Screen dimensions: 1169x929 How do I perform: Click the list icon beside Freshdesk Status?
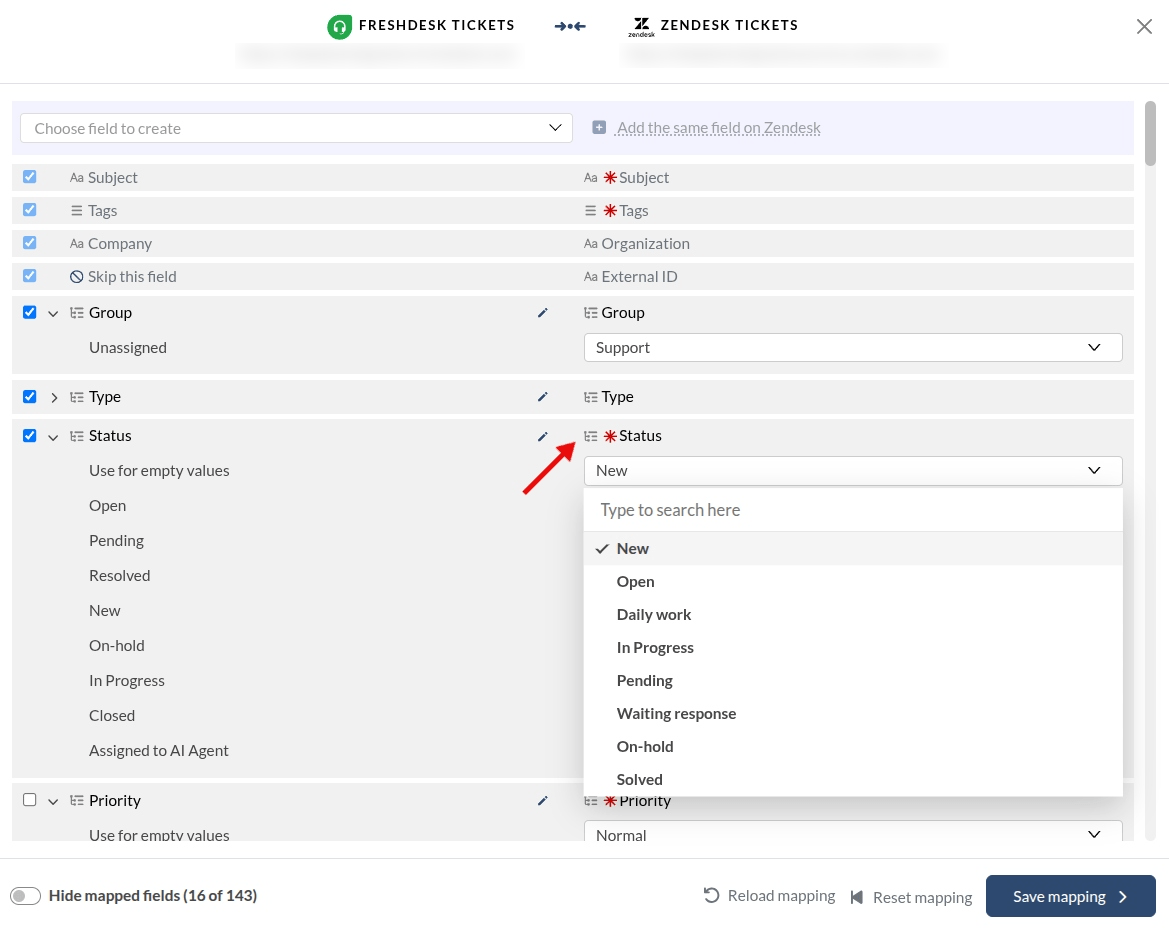point(77,436)
